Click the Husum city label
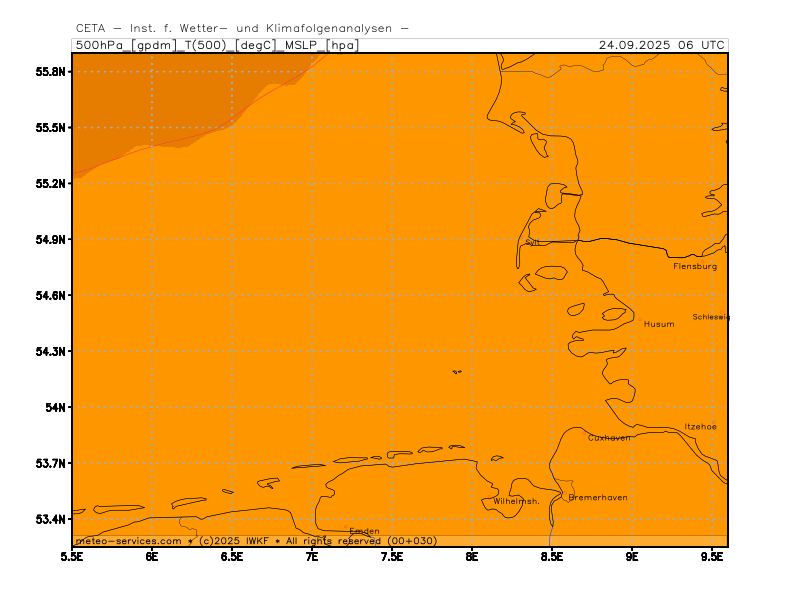This screenshot has width=800, height=600. [659, 324]
